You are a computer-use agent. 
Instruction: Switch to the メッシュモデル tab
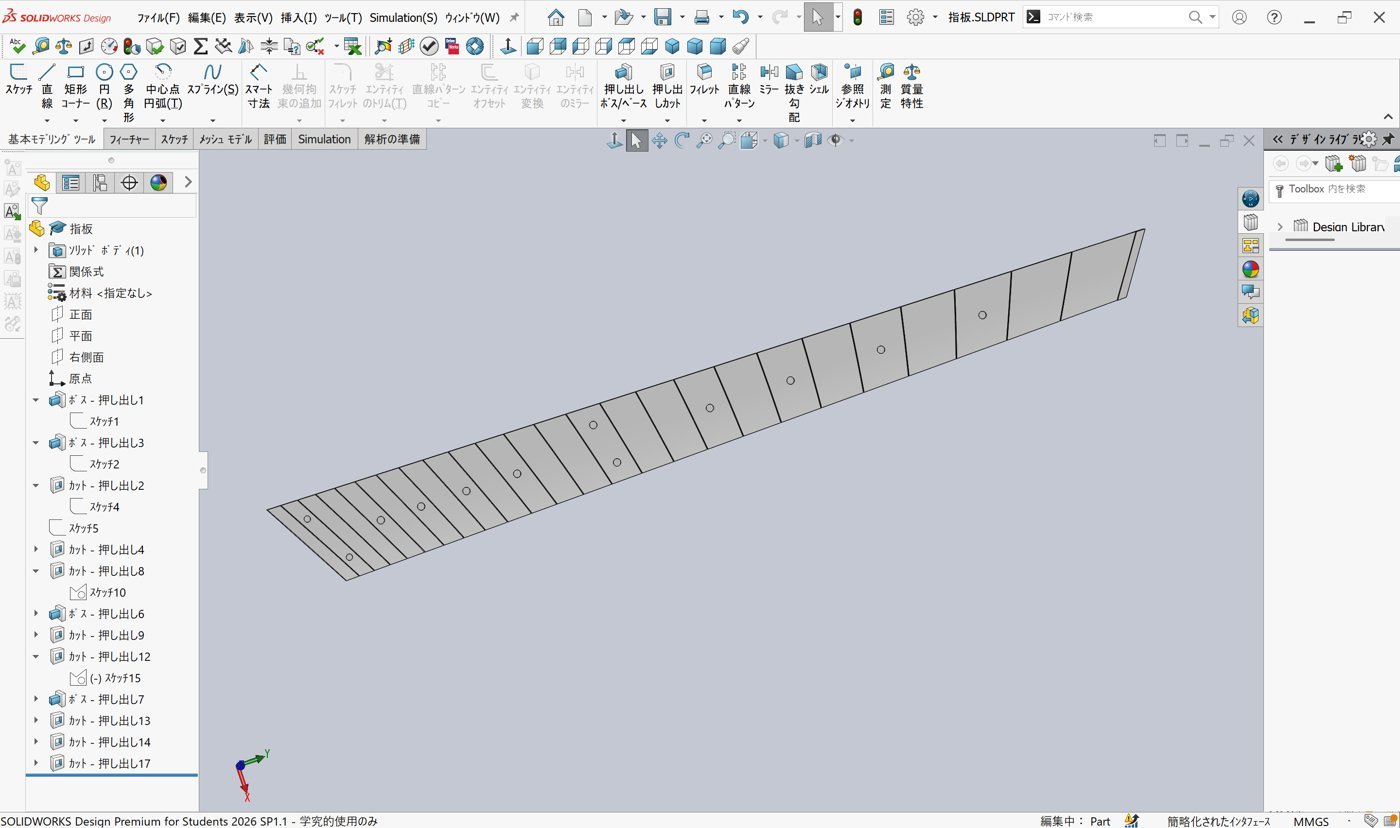(225, 140)
